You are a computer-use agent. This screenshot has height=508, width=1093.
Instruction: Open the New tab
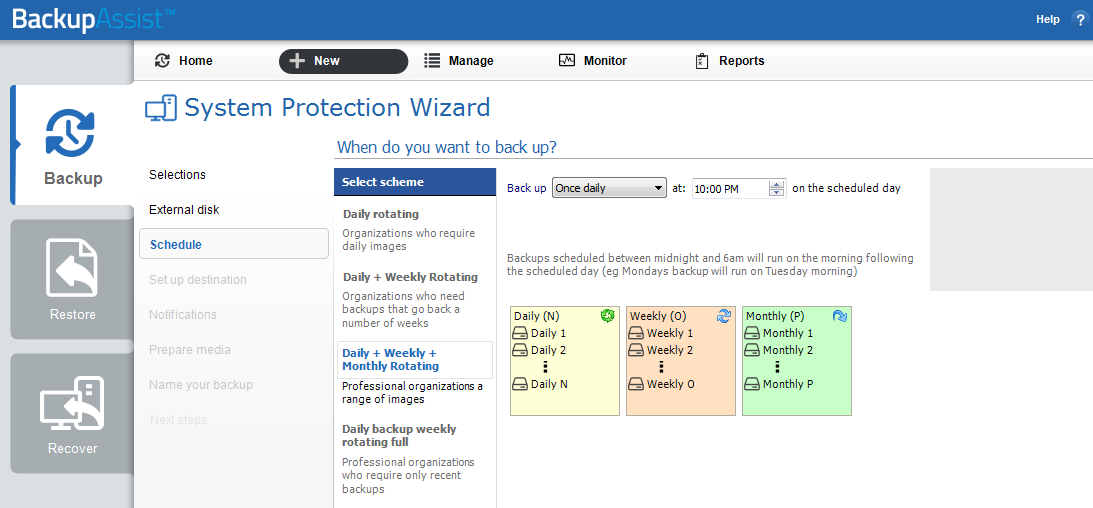coord(344,61)
